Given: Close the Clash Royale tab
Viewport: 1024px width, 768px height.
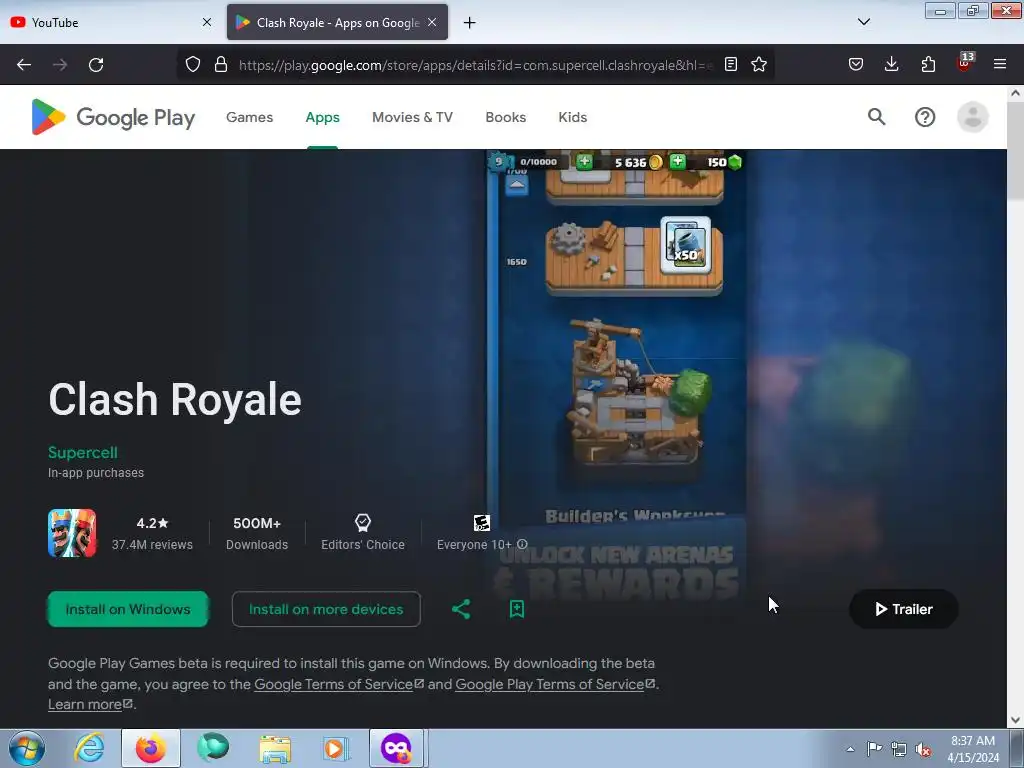Looking at the screenshot, I should click(x=432, y=22).
